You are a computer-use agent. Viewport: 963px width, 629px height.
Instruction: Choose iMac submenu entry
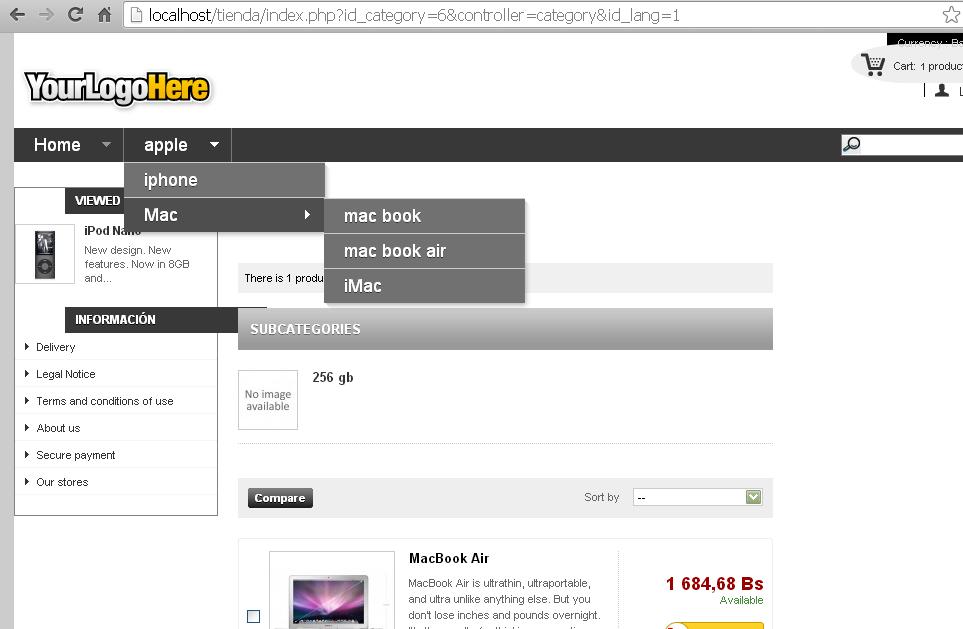pos(424,286)
